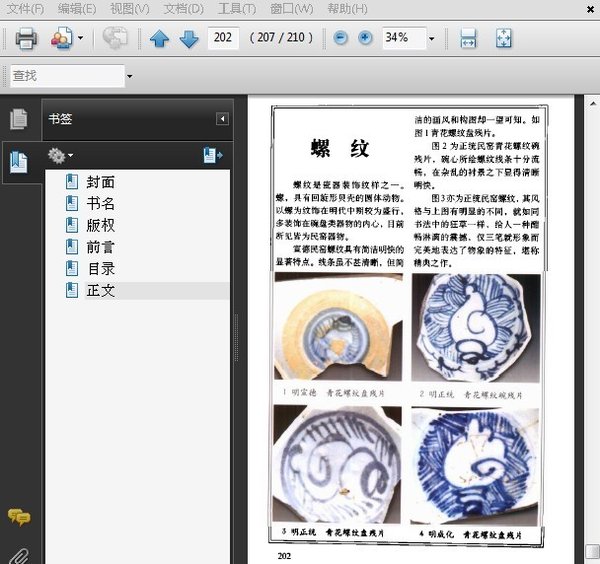Zoom in with the plus button
Image resolution: width=600 pixels, height=564 pixels.
[x=365, y=38]
